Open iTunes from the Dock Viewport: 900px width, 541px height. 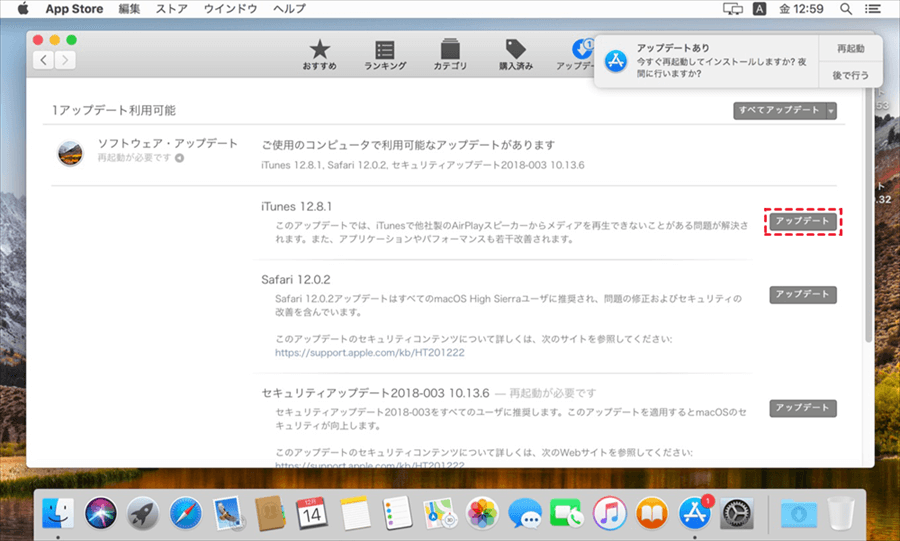coord(609,514)
